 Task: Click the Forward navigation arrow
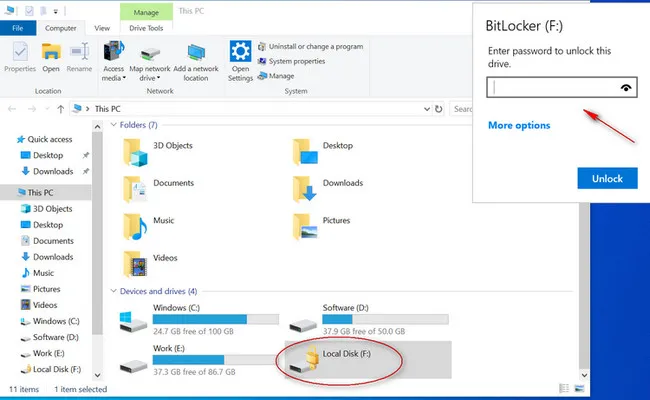click(x=32, y=109)
